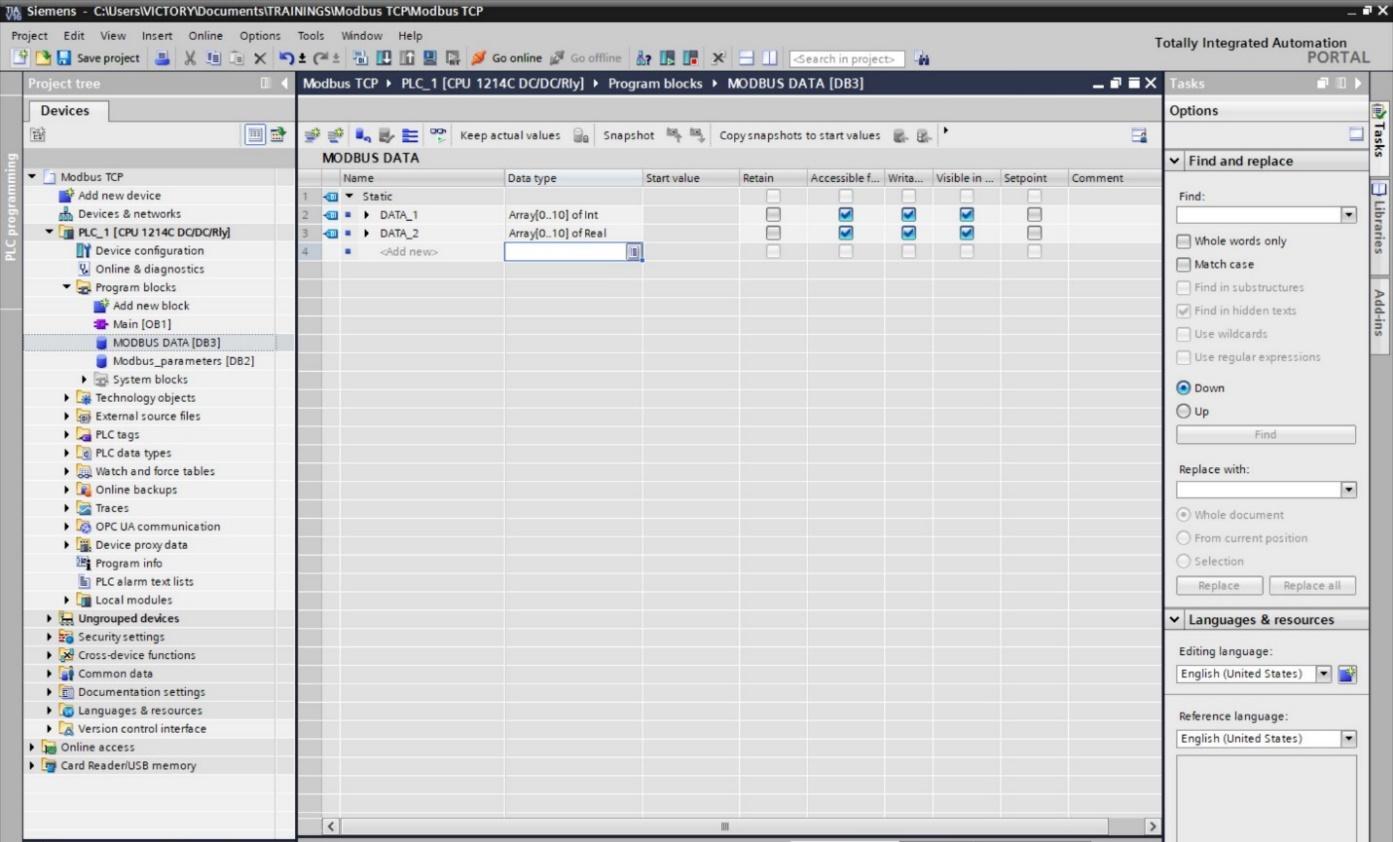The width and height of the screenshot is (1393, 842).
Task: Uncheck Accessible from HMI for DATA_1
Action: 846,215
